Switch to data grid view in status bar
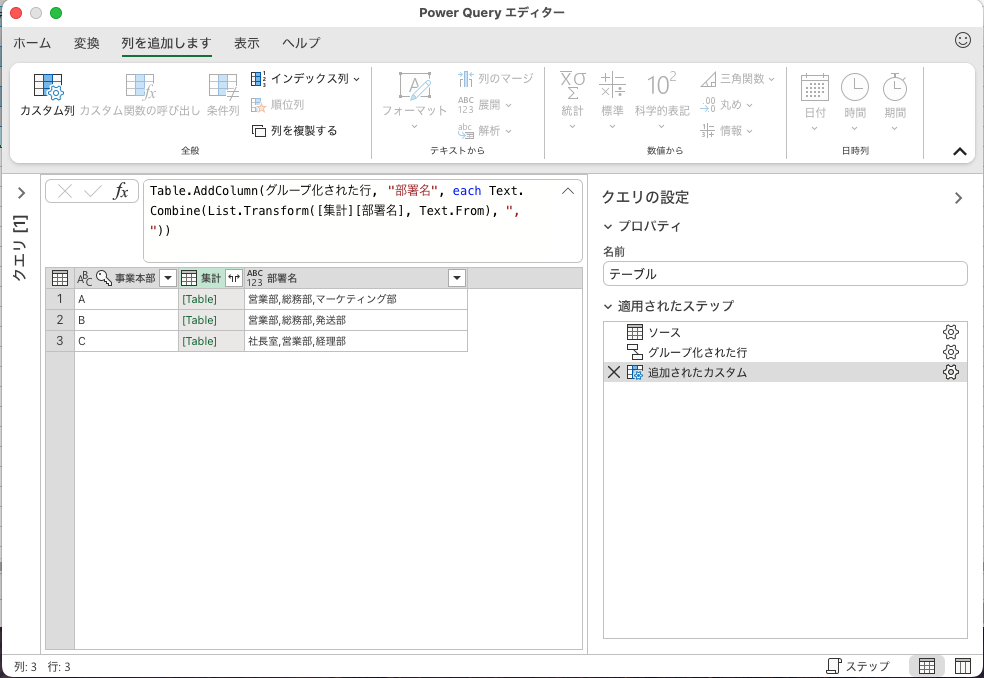 pos(927,666)
